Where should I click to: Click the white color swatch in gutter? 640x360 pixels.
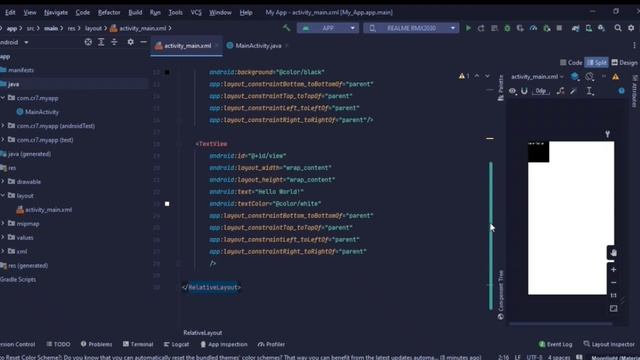pyautogui.click(x=167, y=204)
